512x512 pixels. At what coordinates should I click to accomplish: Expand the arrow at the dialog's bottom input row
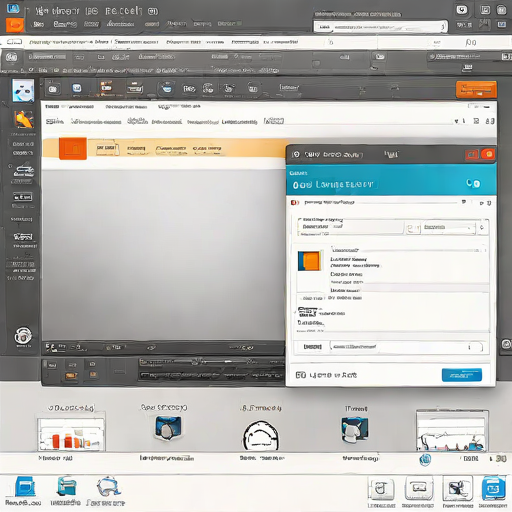click(469, 347)
